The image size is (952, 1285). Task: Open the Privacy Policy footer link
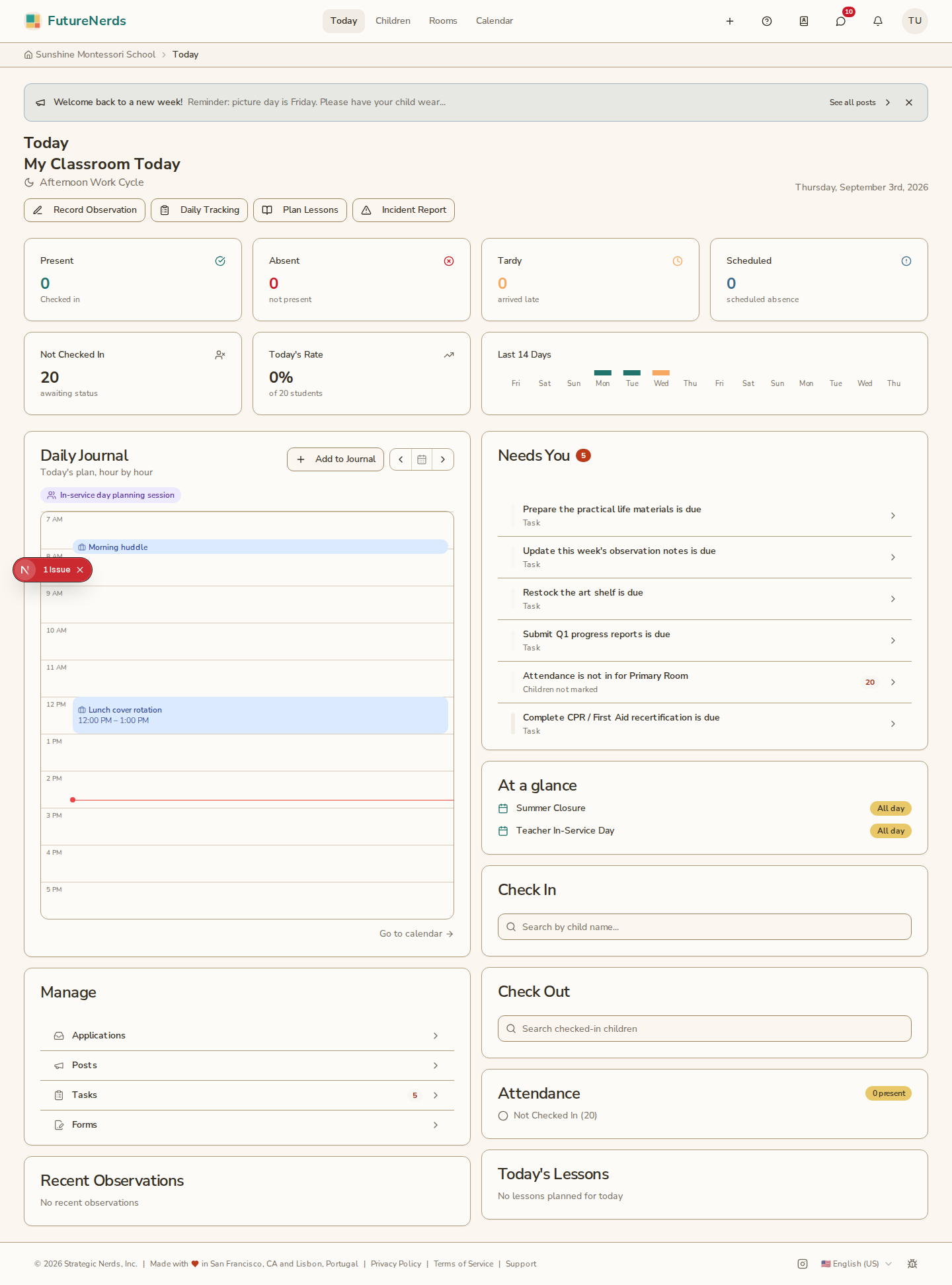point(396,1264)
